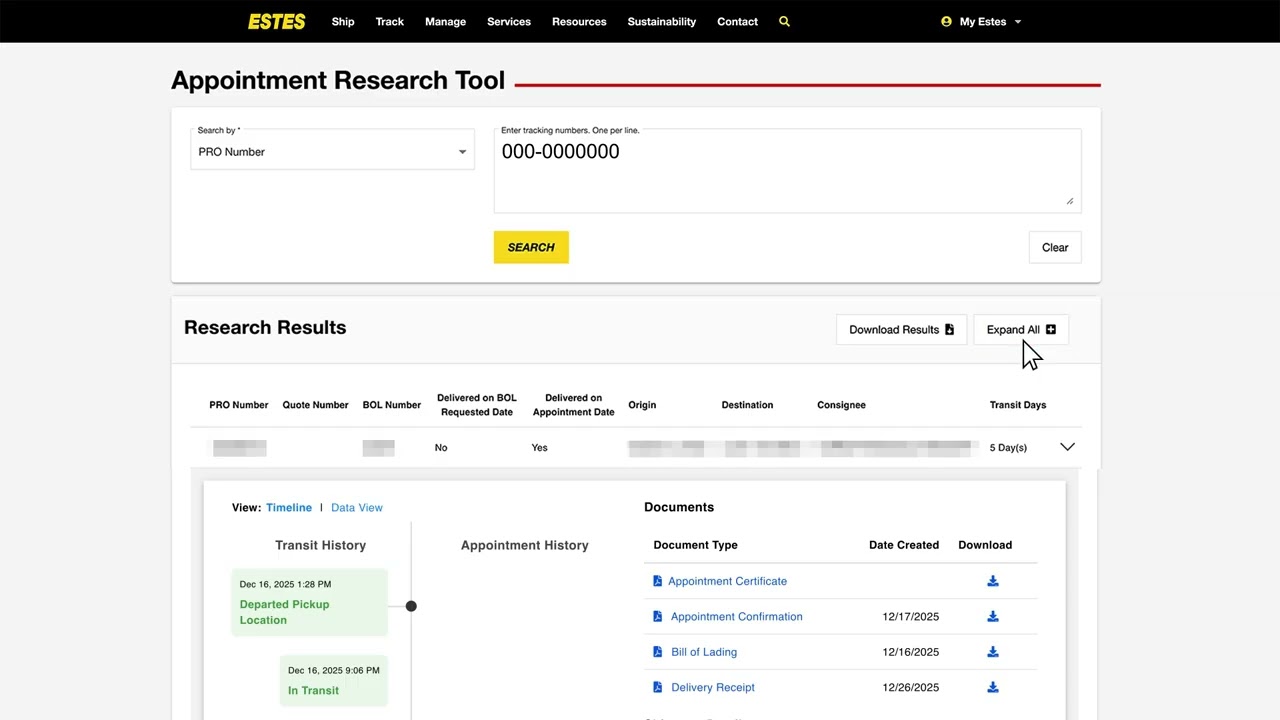Click the Appointment History heading

(524, 545)
